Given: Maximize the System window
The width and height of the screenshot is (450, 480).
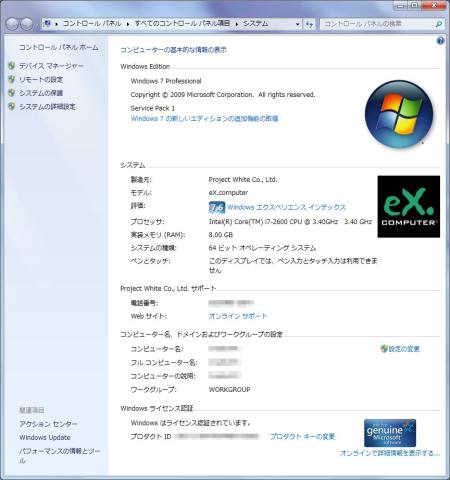Looking at the screenshot, I should click(414, 6).
